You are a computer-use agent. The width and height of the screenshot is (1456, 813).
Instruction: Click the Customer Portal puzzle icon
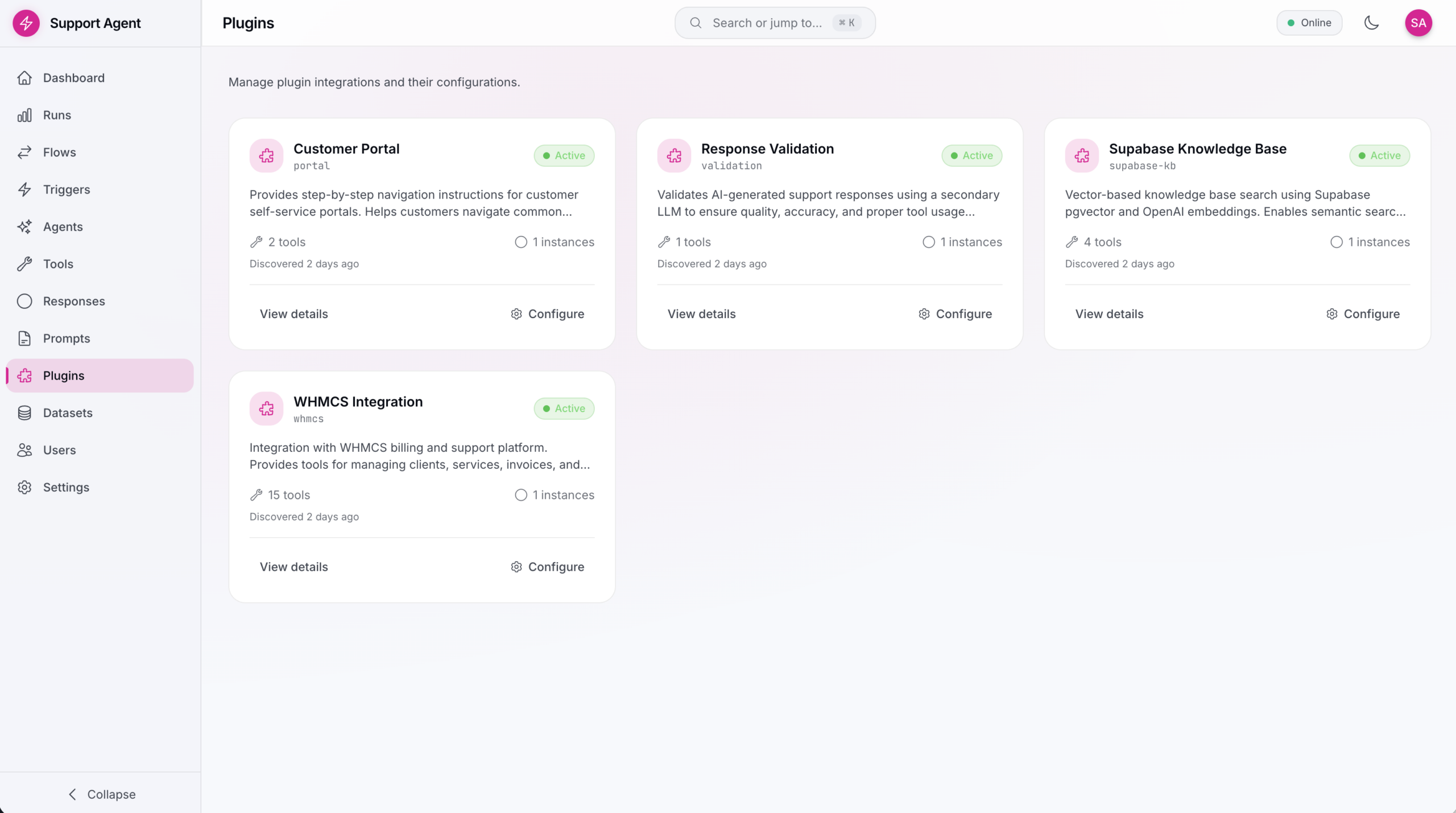point(266,155)
